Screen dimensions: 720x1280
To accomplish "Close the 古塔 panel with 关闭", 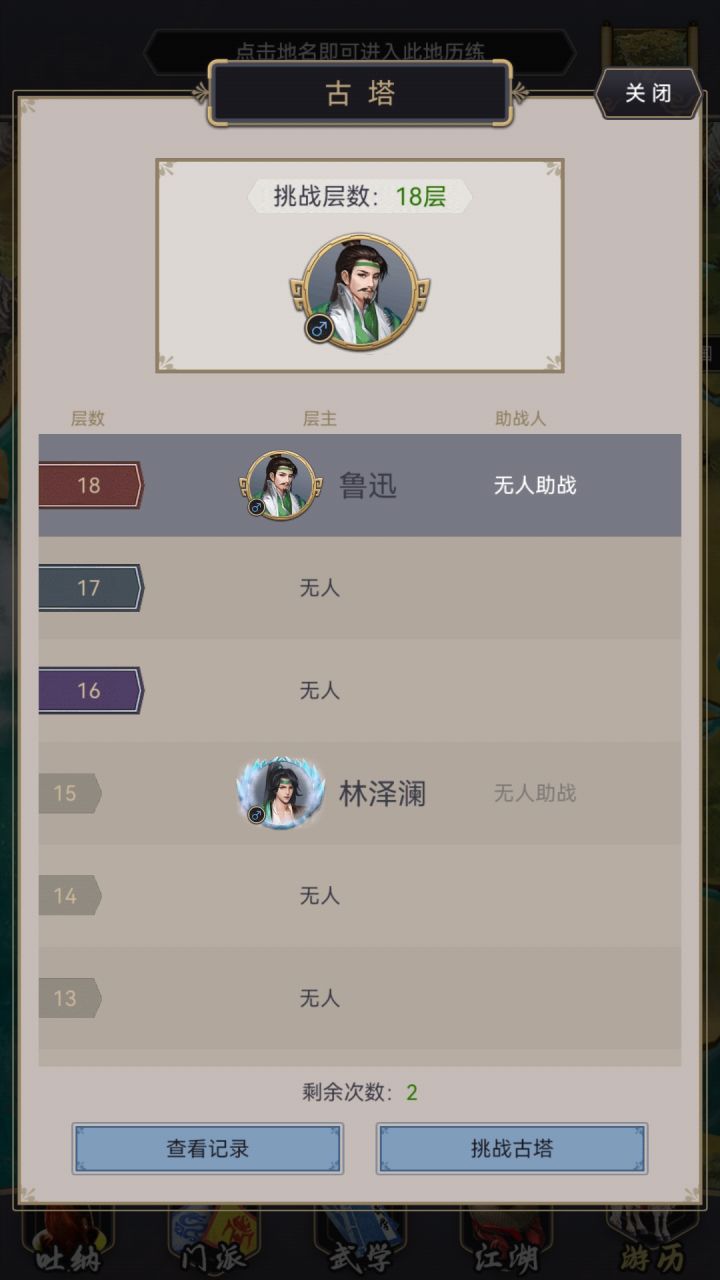I will coord(648,93).
